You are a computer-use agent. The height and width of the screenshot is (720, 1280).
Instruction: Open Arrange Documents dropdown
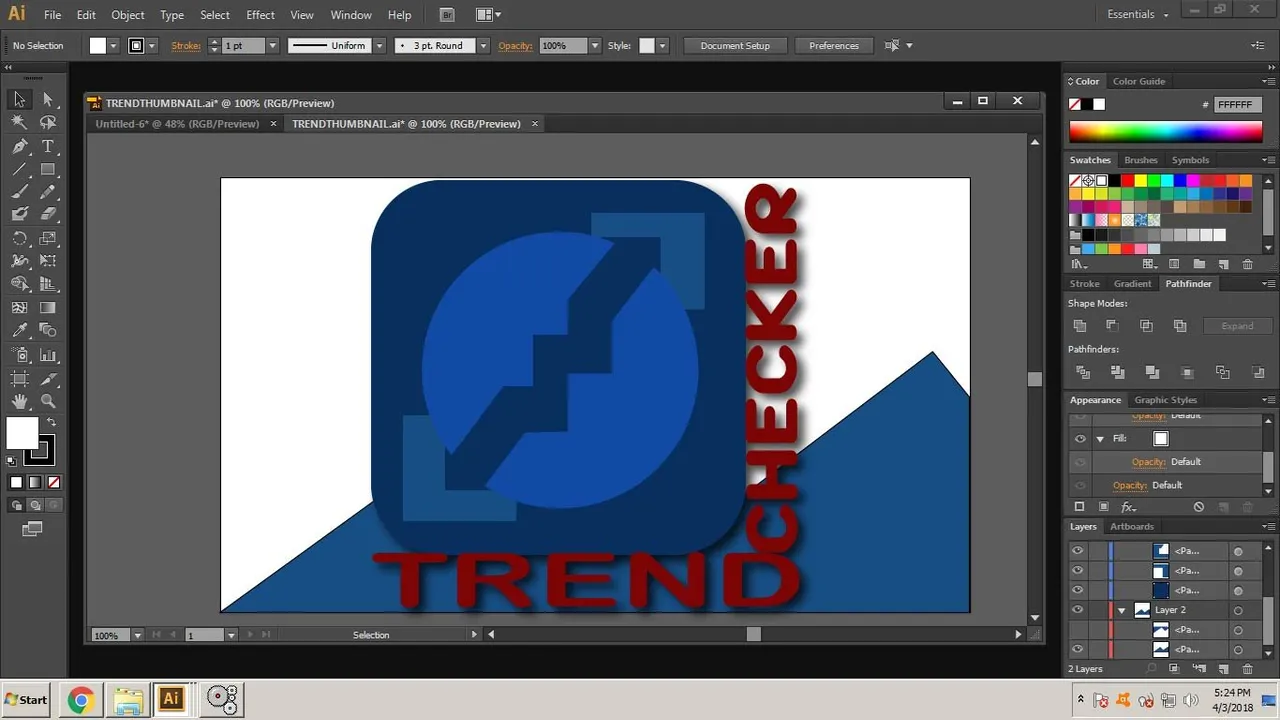[488, 15]
